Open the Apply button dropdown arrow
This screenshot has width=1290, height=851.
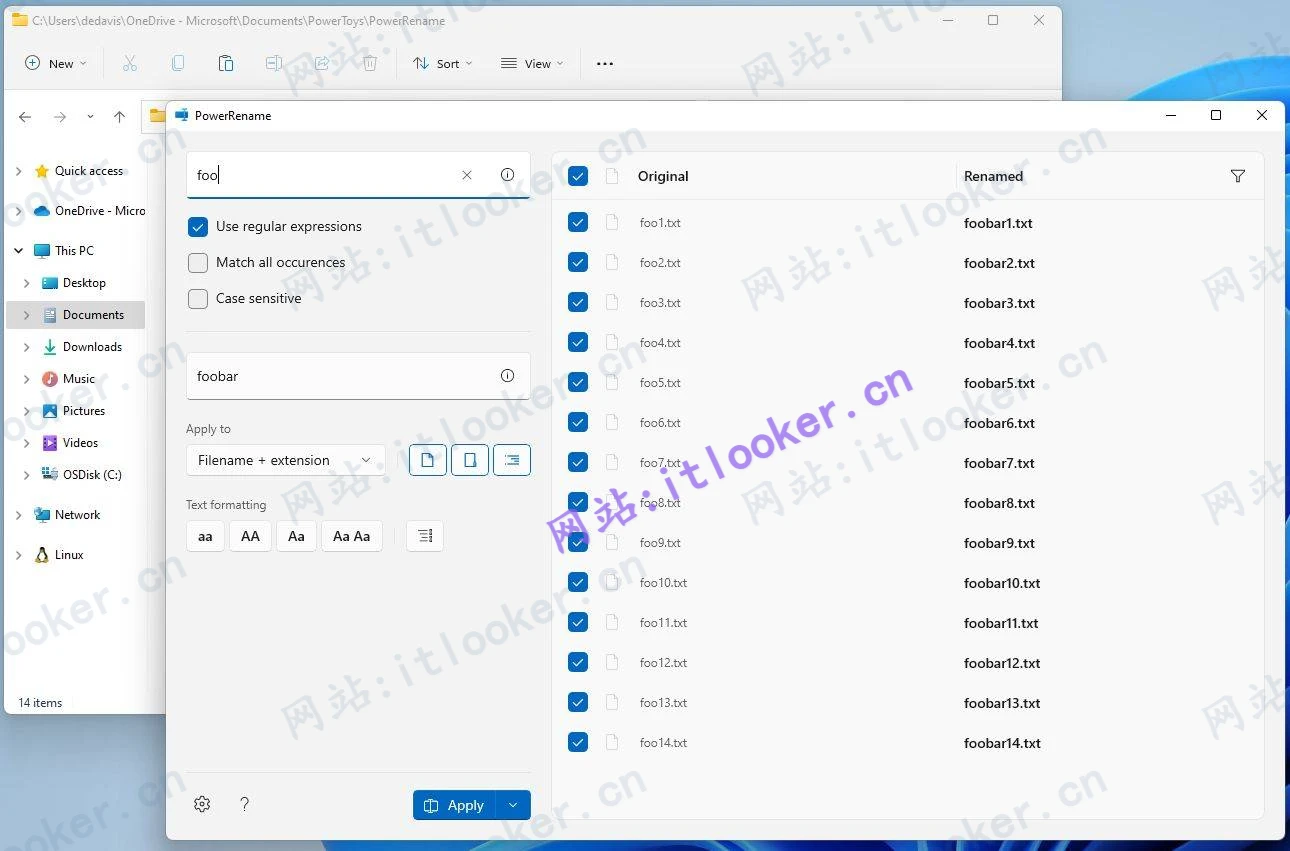pos(513,805)
